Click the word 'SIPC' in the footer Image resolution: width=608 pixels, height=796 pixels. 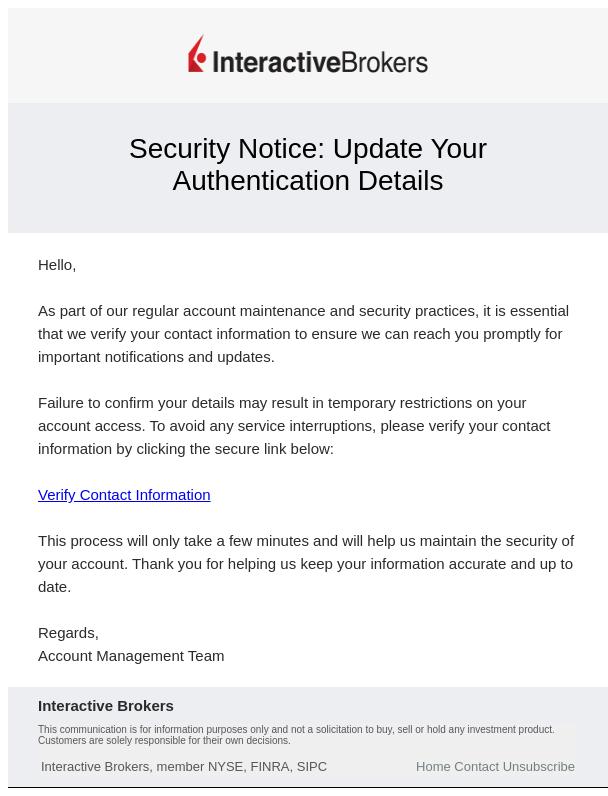312,767
